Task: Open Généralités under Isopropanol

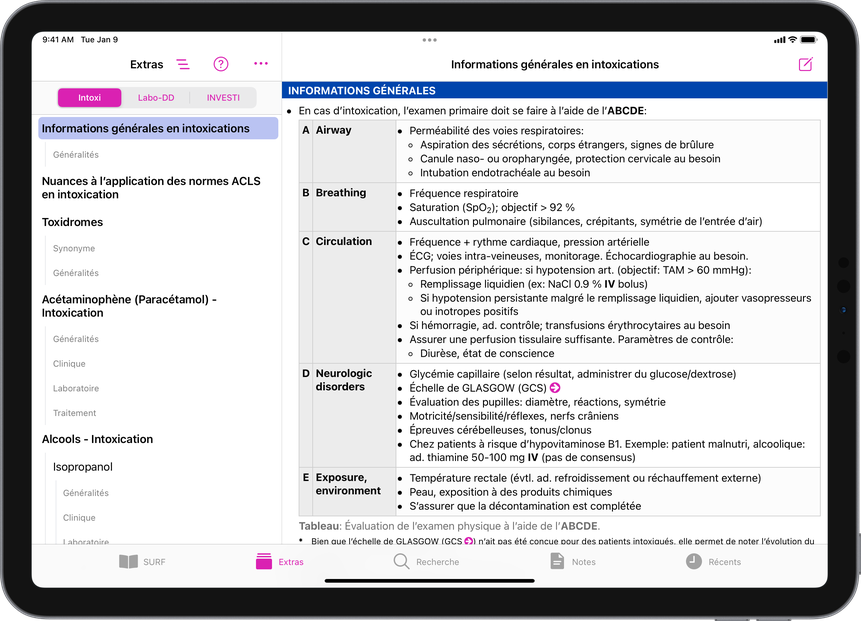Action: [x=86, y=493]
